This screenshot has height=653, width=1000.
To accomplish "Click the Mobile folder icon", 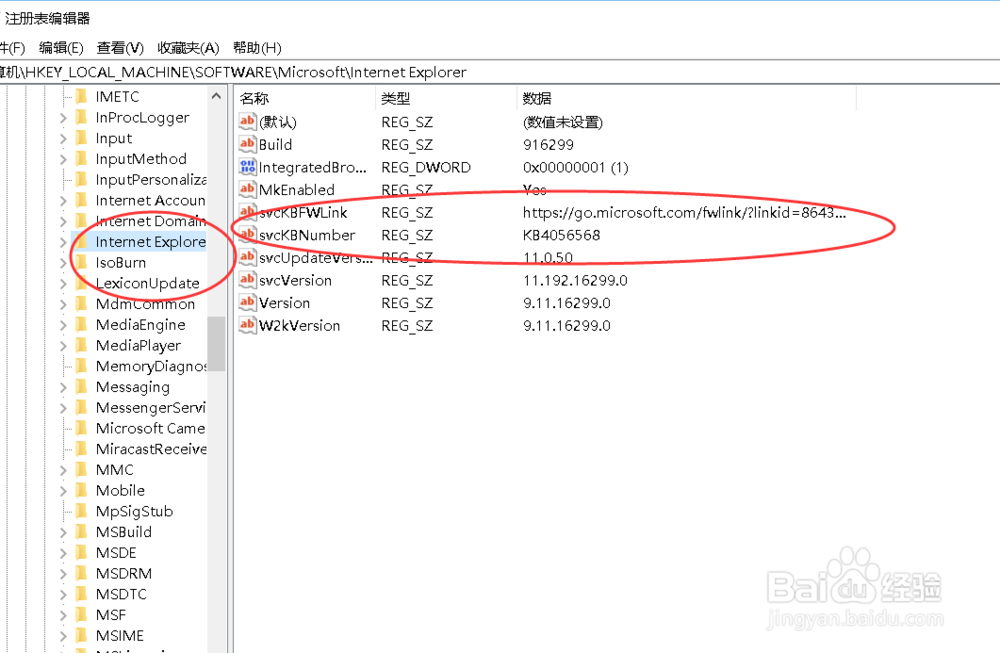I will (x=81, y=490).
